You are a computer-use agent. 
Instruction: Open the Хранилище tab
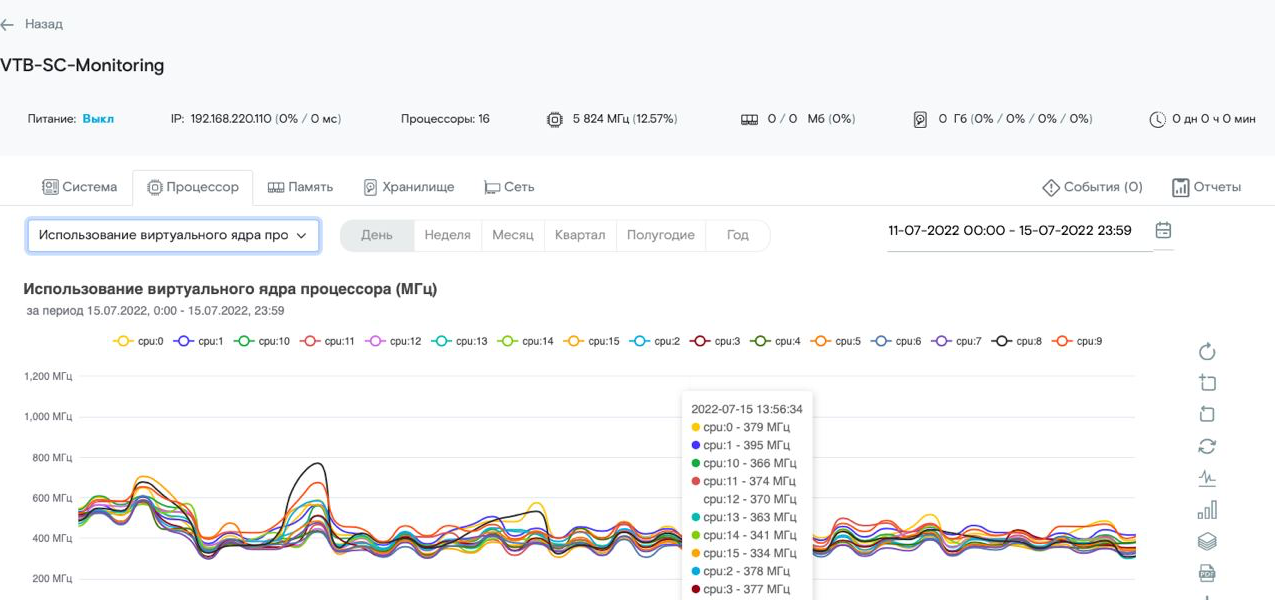(x=408, y=187)
